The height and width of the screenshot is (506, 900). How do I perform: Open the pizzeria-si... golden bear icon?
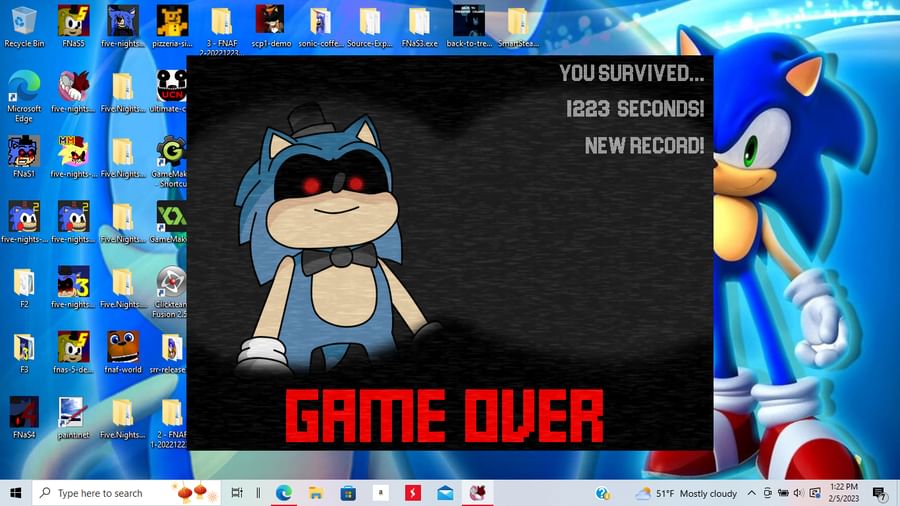coord(172,26)
